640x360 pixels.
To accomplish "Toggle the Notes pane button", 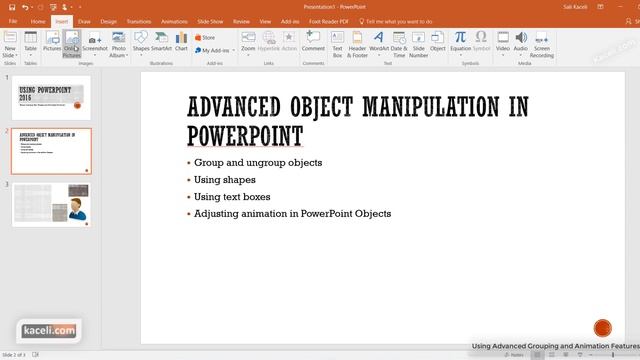I will point(514,355).
